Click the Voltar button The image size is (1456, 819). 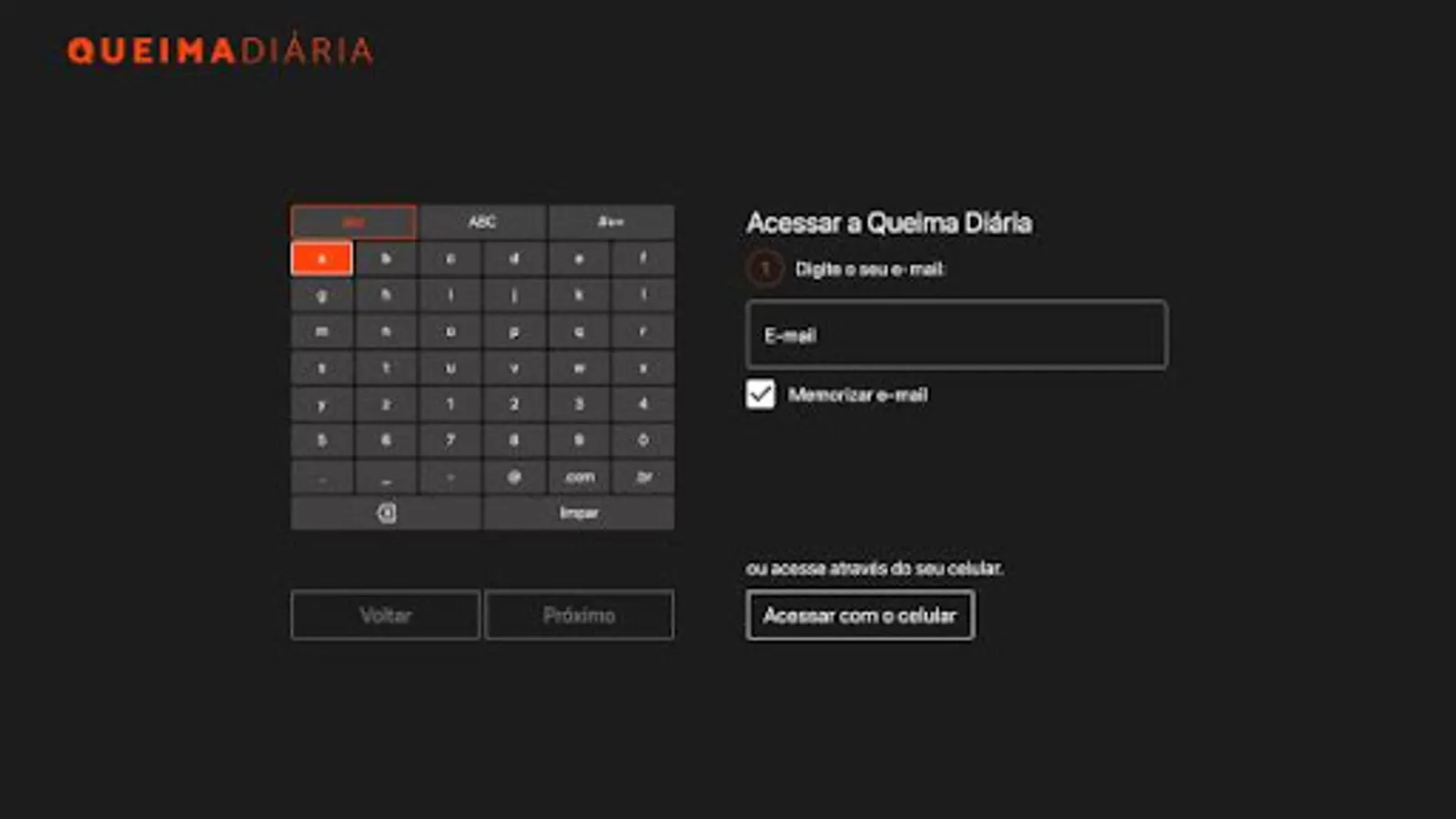point(385,615)
